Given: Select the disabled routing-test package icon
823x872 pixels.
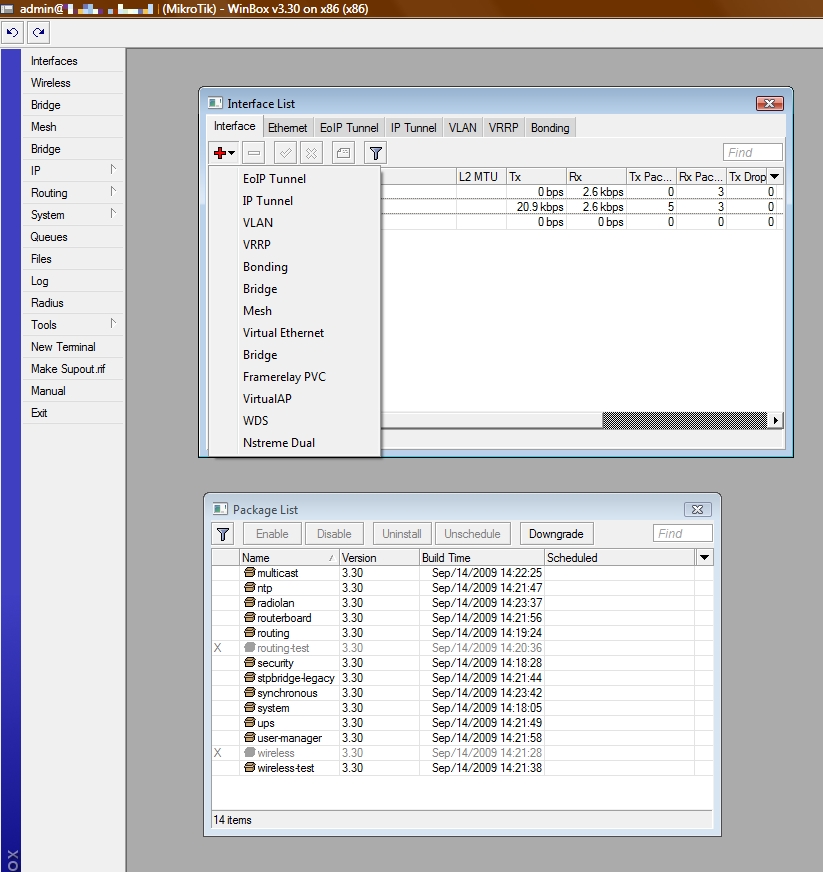Looking at the screenshot, I should [250, 647].
